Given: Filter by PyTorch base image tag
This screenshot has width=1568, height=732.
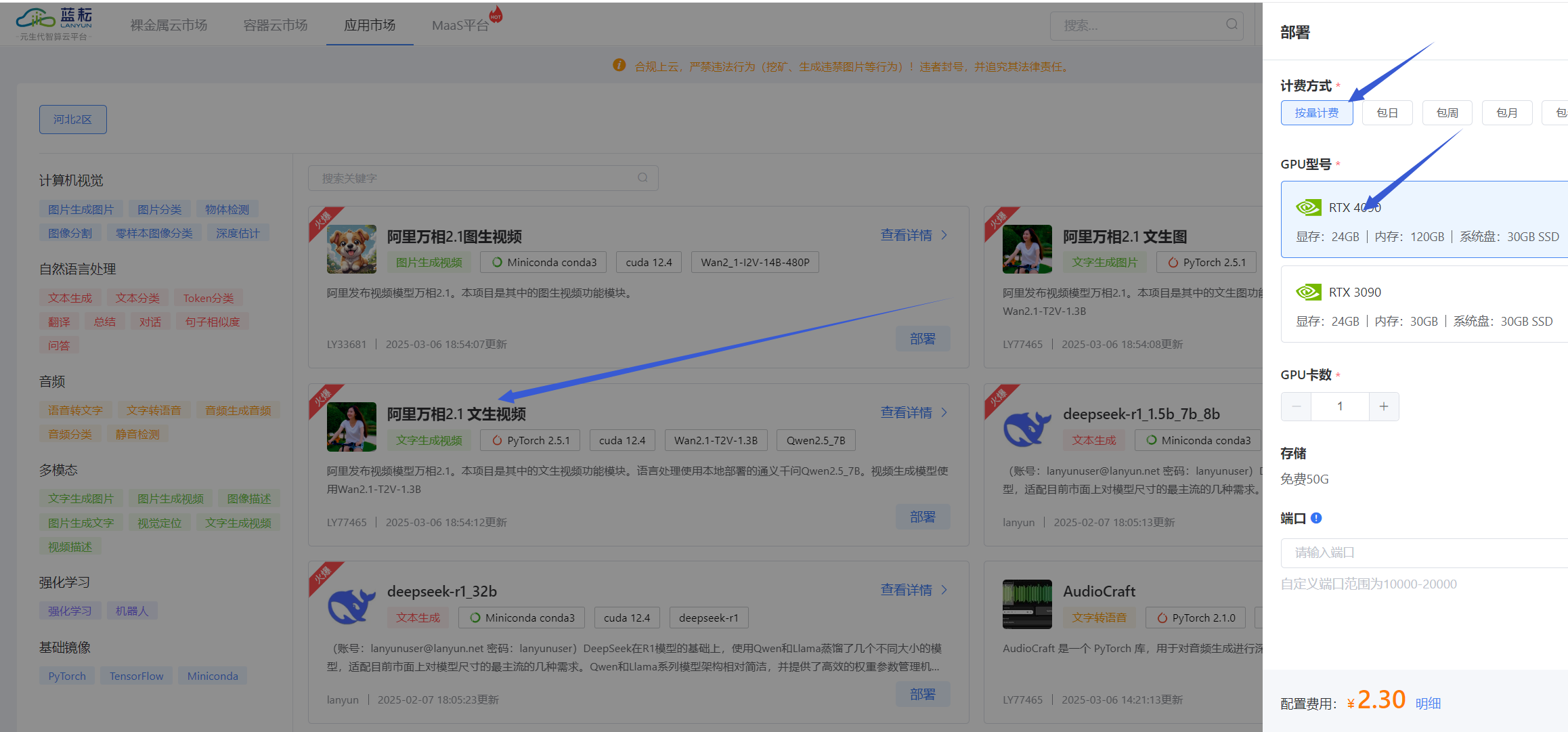Looking at the screenshot, I should click(67, 676).
